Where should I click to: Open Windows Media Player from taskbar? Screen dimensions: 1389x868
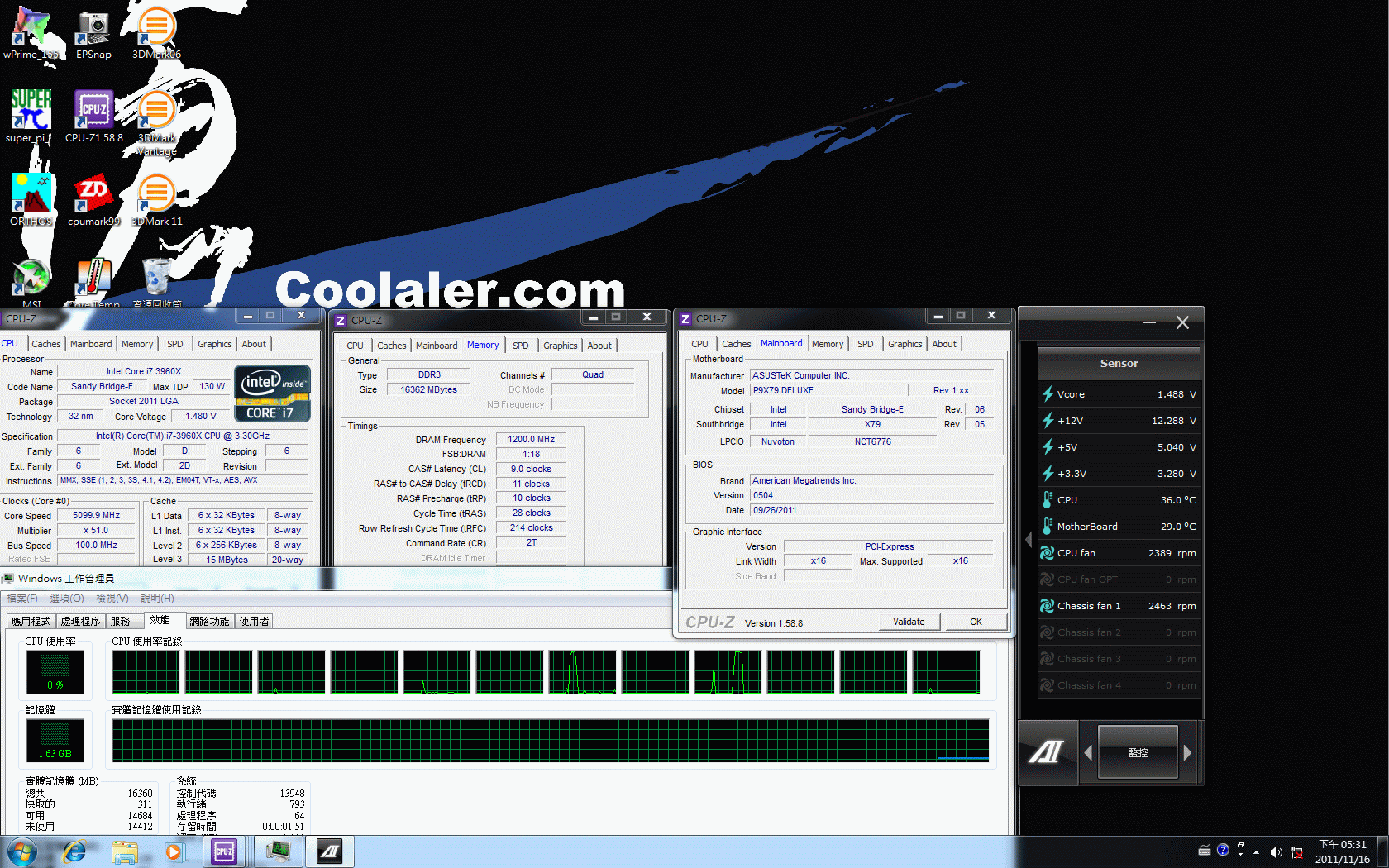pyautogui.click(x=174, y=851)
